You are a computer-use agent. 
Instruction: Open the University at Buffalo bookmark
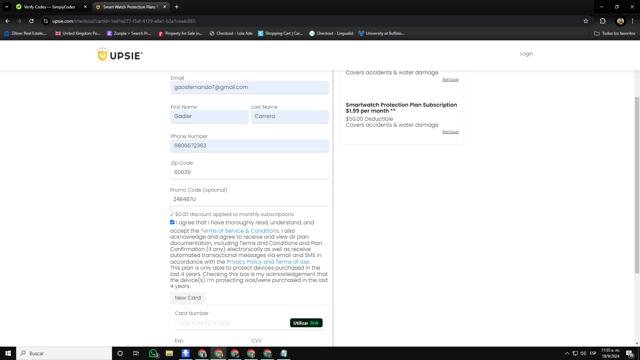click(x=382, y=33)
